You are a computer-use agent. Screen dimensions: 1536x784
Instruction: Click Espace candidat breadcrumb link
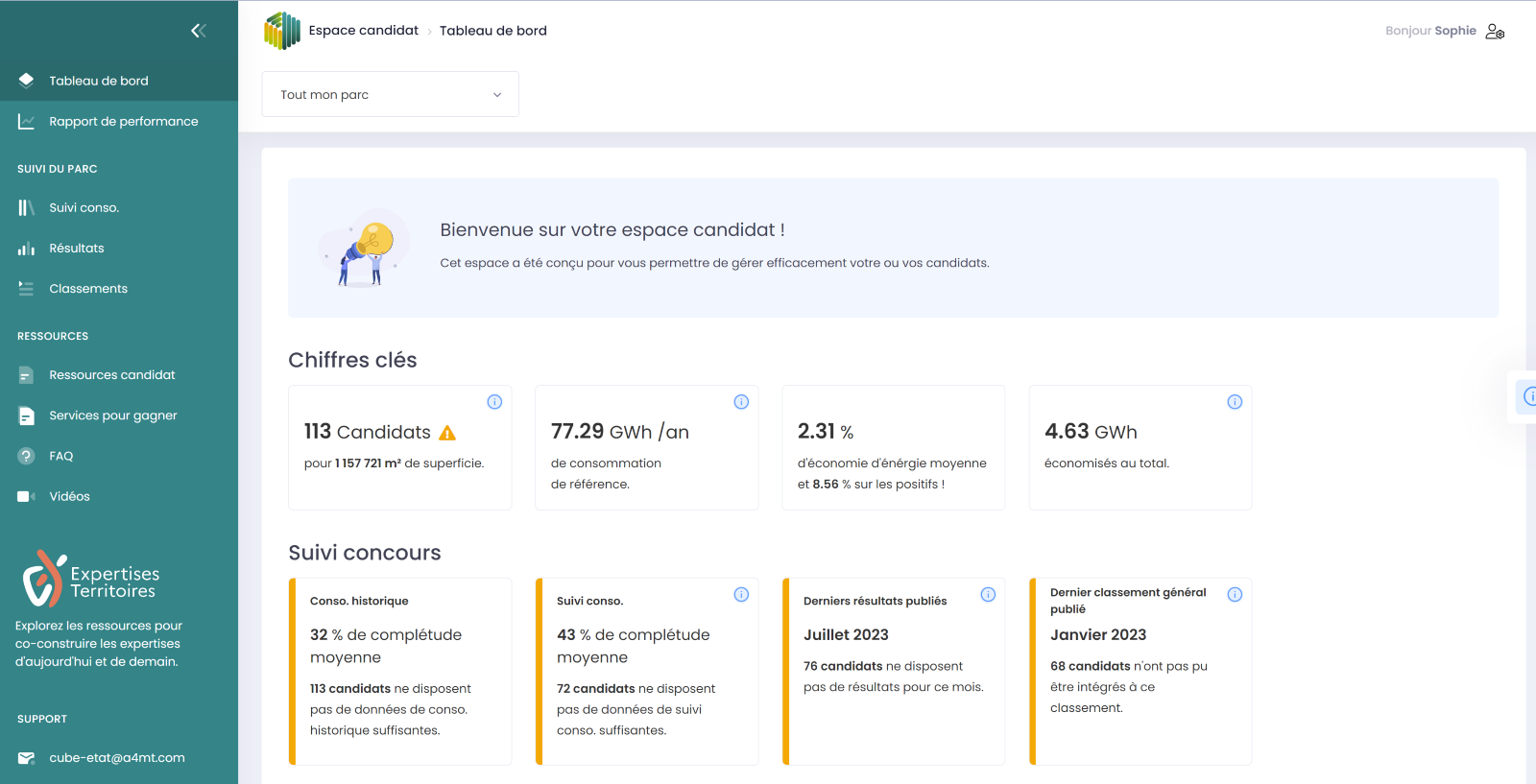click(x=364, y=31)
